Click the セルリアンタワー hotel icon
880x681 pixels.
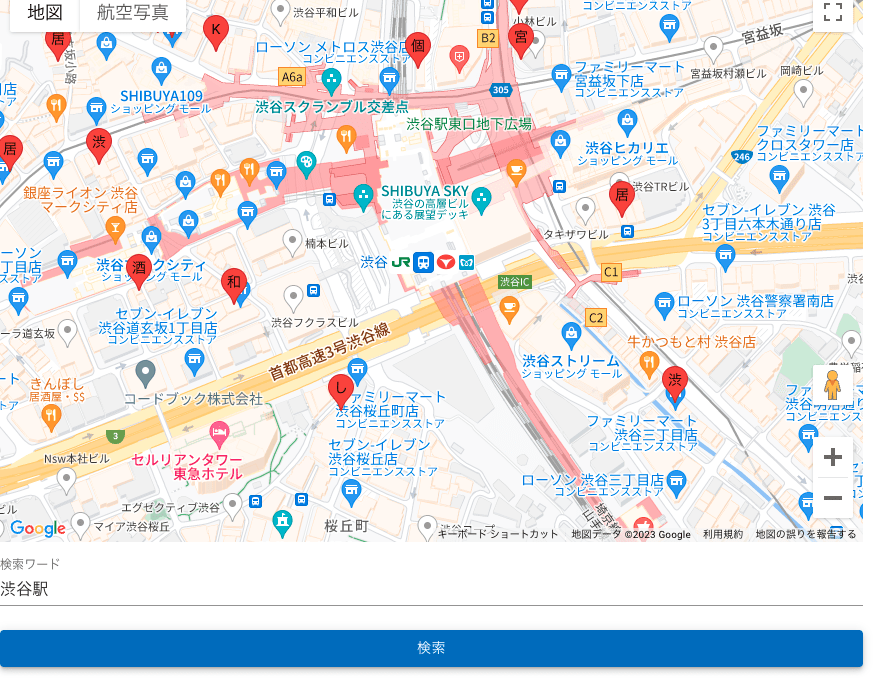[219, 434]
